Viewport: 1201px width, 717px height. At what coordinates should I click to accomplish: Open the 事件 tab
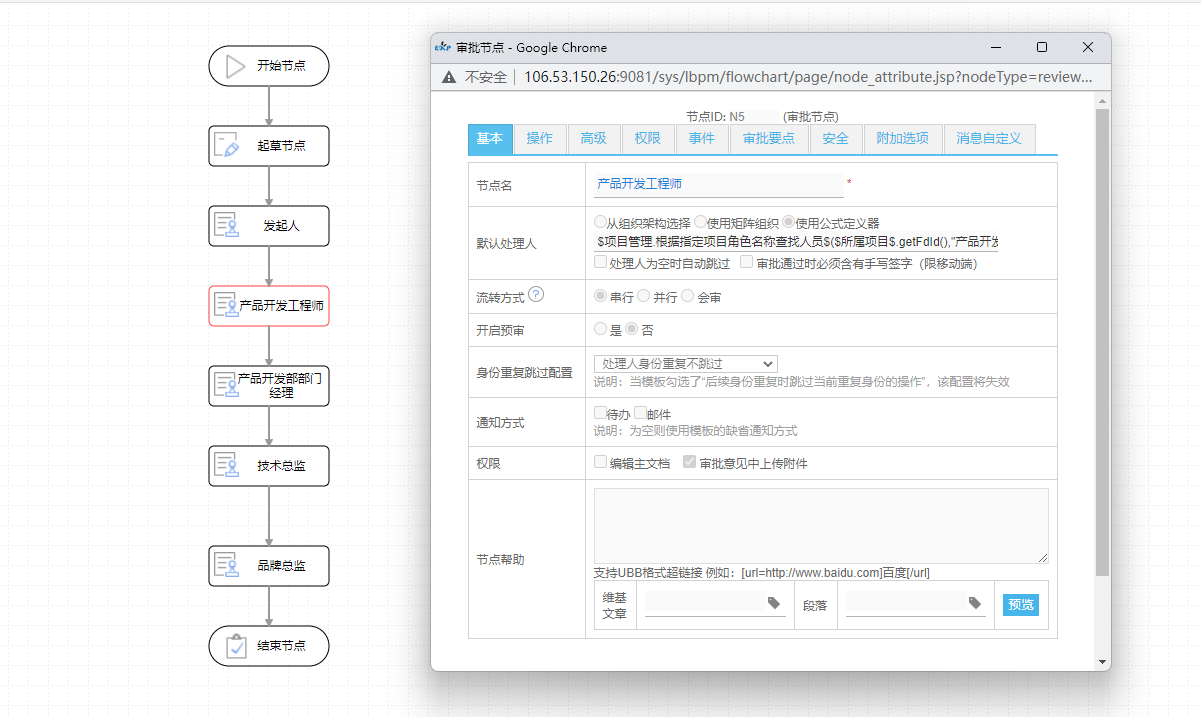tap(702, 139)
